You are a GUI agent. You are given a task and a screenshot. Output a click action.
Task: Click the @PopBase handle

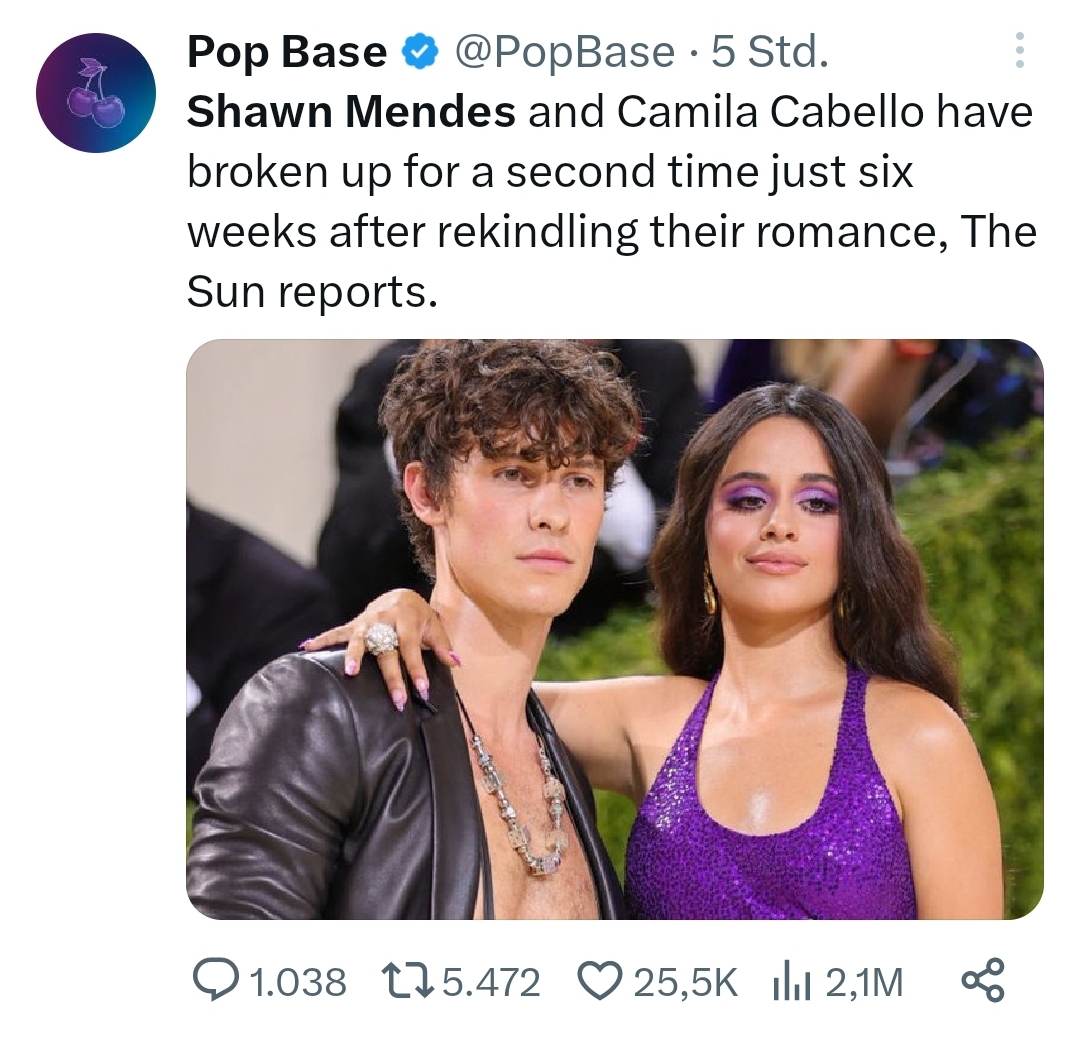tap(564, 53)
